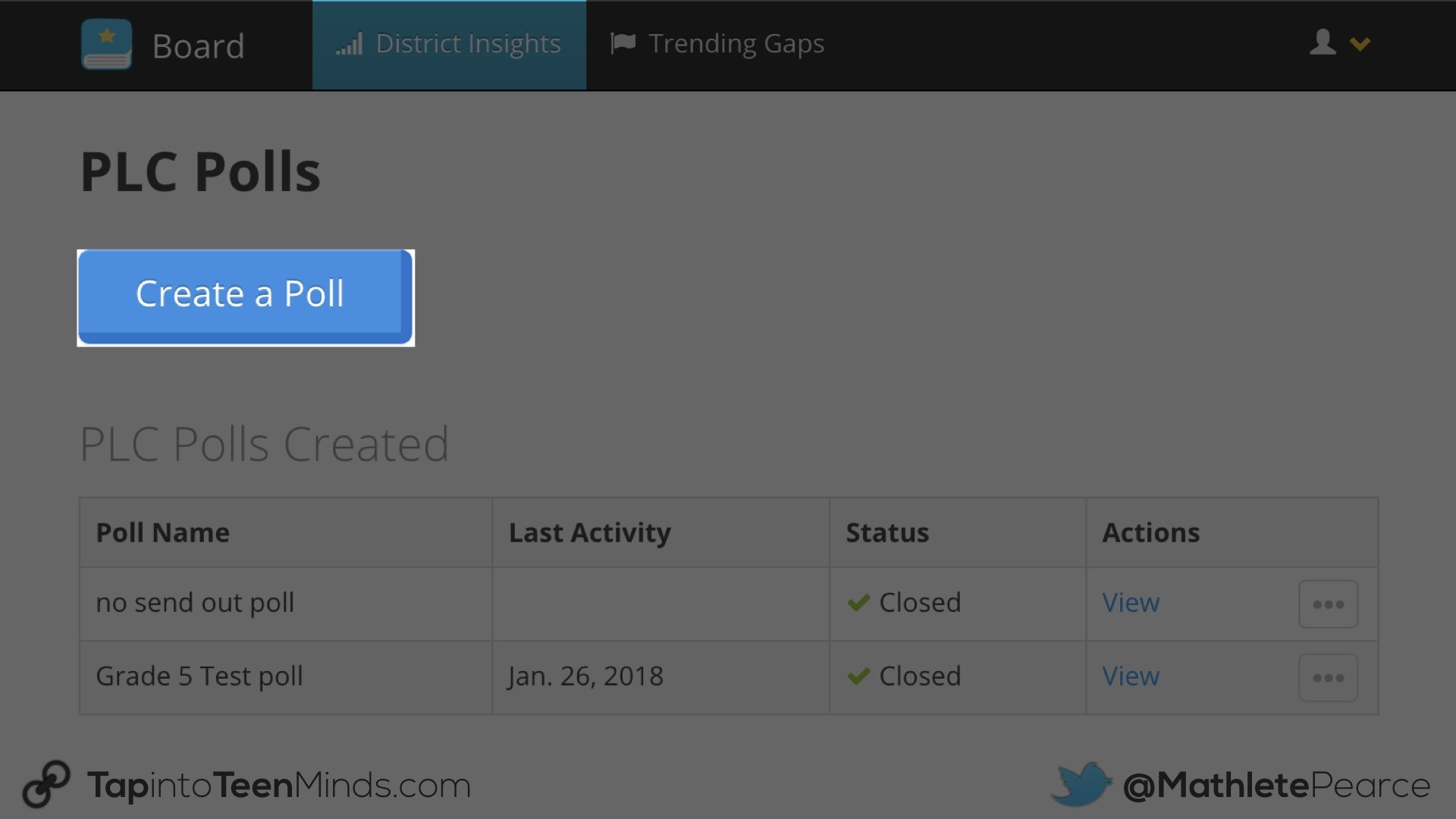Image resolution: width=1456 pixels, height=819 pixels.
Task: Click the Board book logo icon
Action: 106,45
